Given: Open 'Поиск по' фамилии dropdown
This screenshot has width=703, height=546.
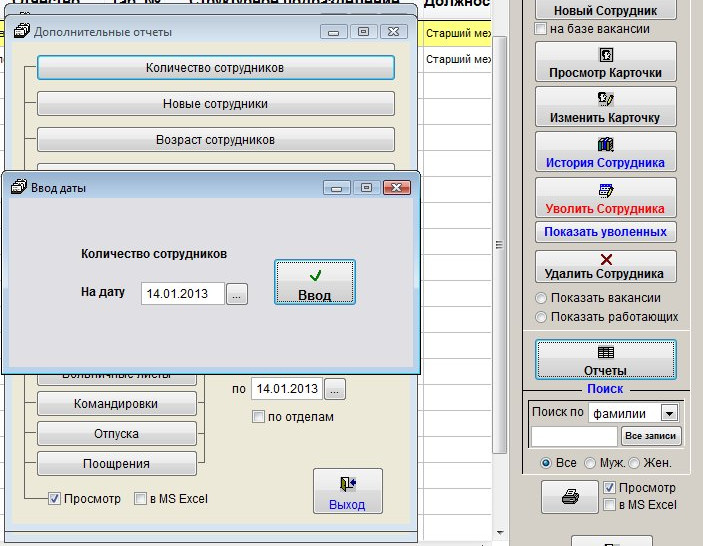Looking at the screenshot, I should click(x=669, y=413).
